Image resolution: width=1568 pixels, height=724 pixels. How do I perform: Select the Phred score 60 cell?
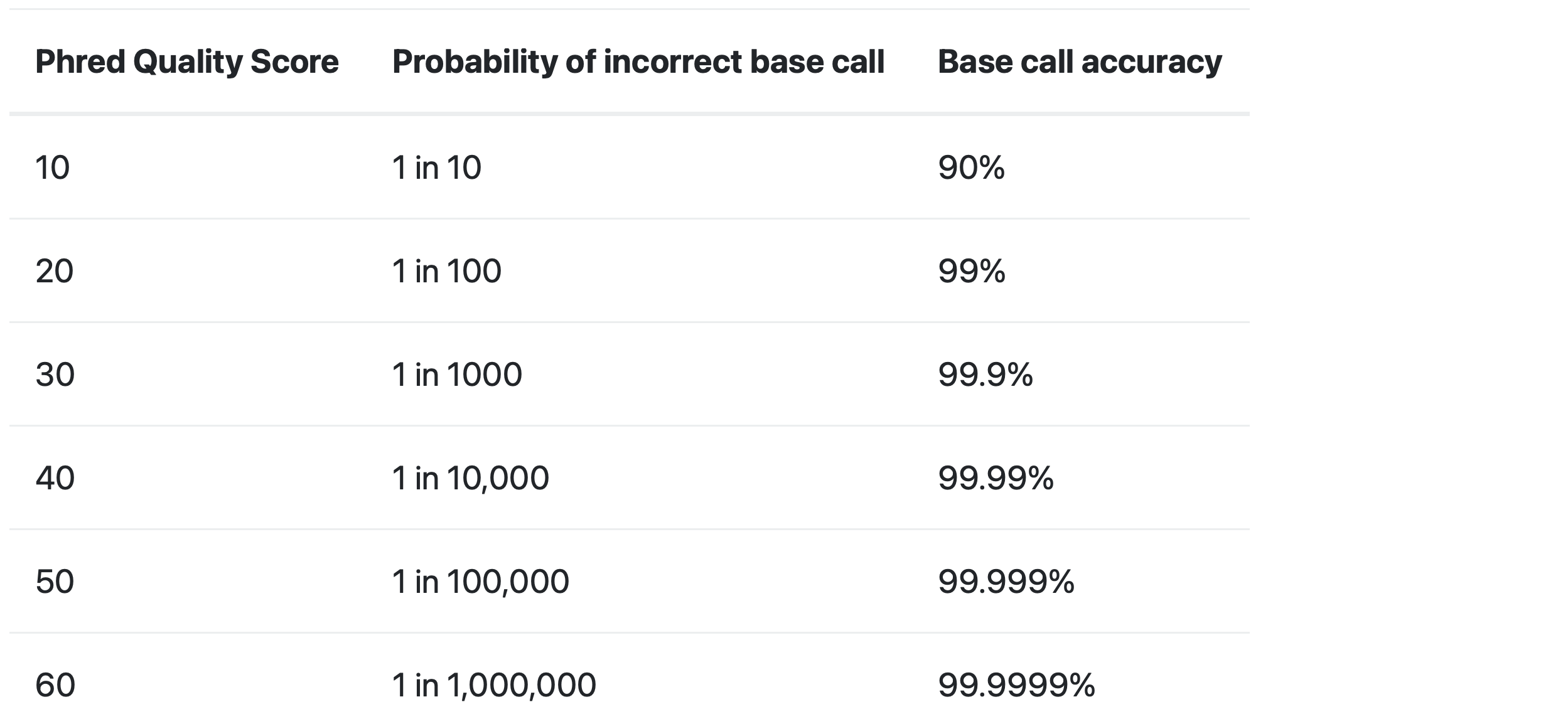[55, 684]
